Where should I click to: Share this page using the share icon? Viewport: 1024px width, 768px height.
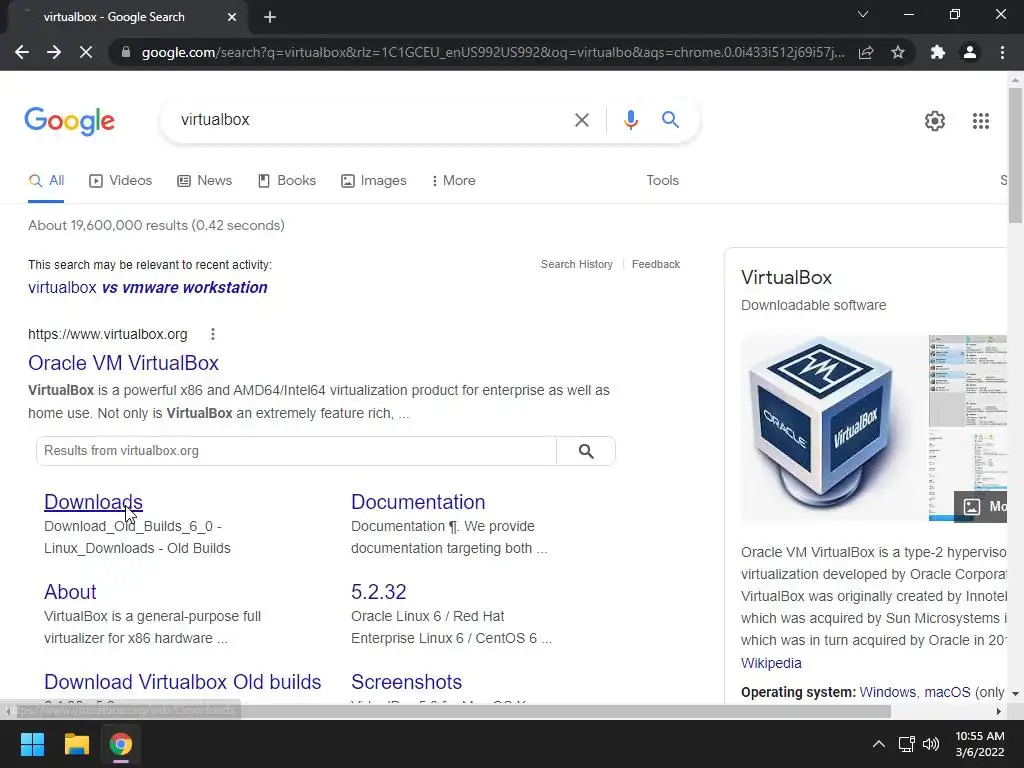point(866,52)
